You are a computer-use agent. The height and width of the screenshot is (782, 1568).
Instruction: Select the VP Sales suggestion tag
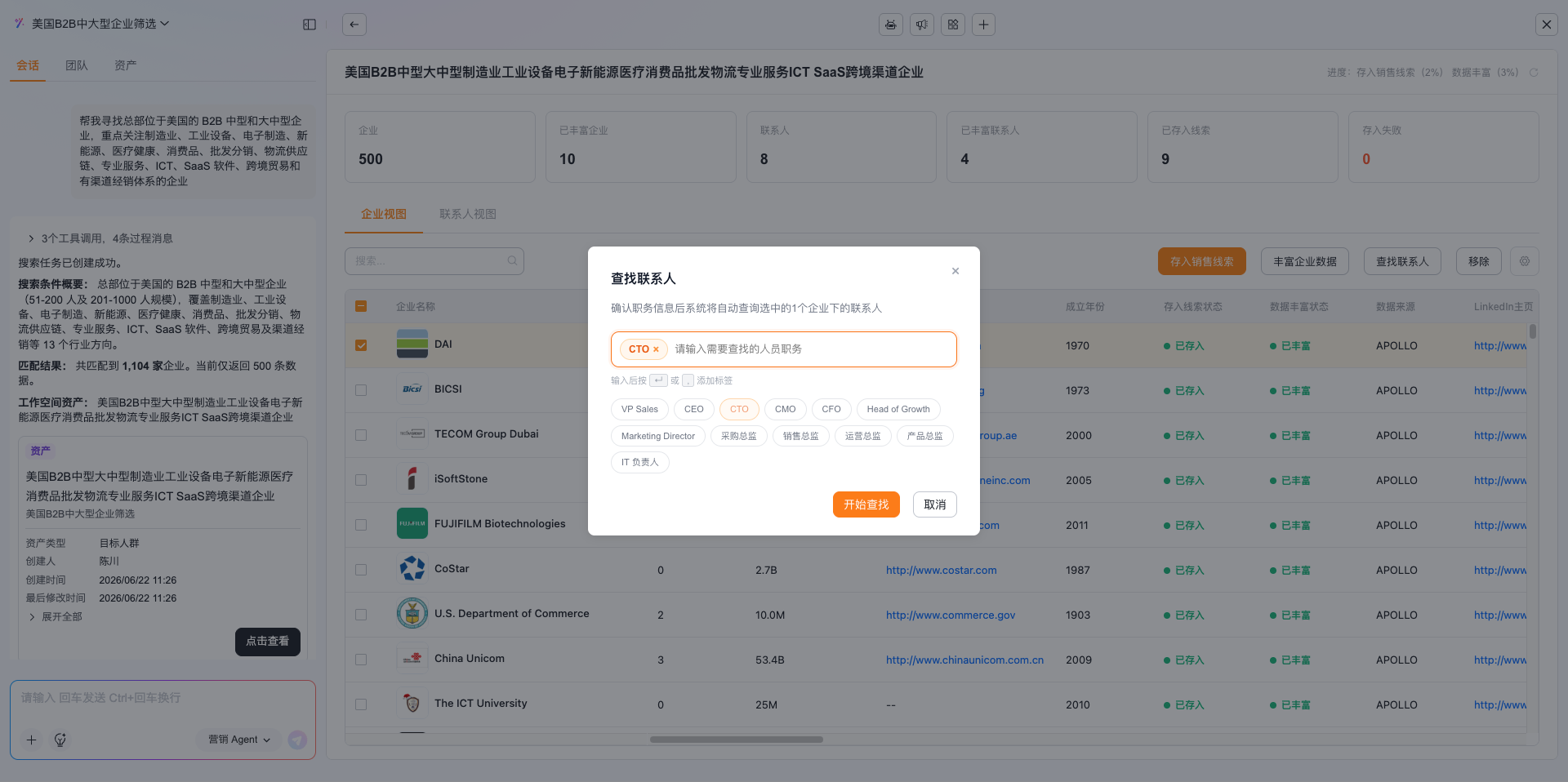click(x=639, y=409)
